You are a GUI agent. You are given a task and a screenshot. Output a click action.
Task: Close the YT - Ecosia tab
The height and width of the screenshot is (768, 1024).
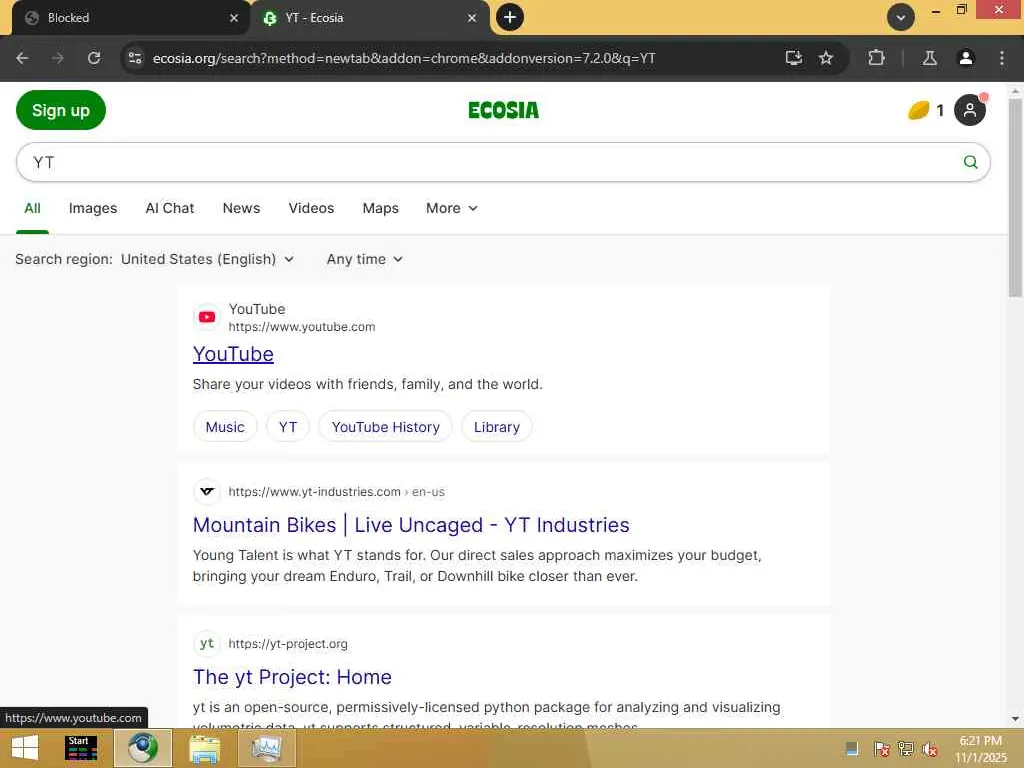coord(472,18)
